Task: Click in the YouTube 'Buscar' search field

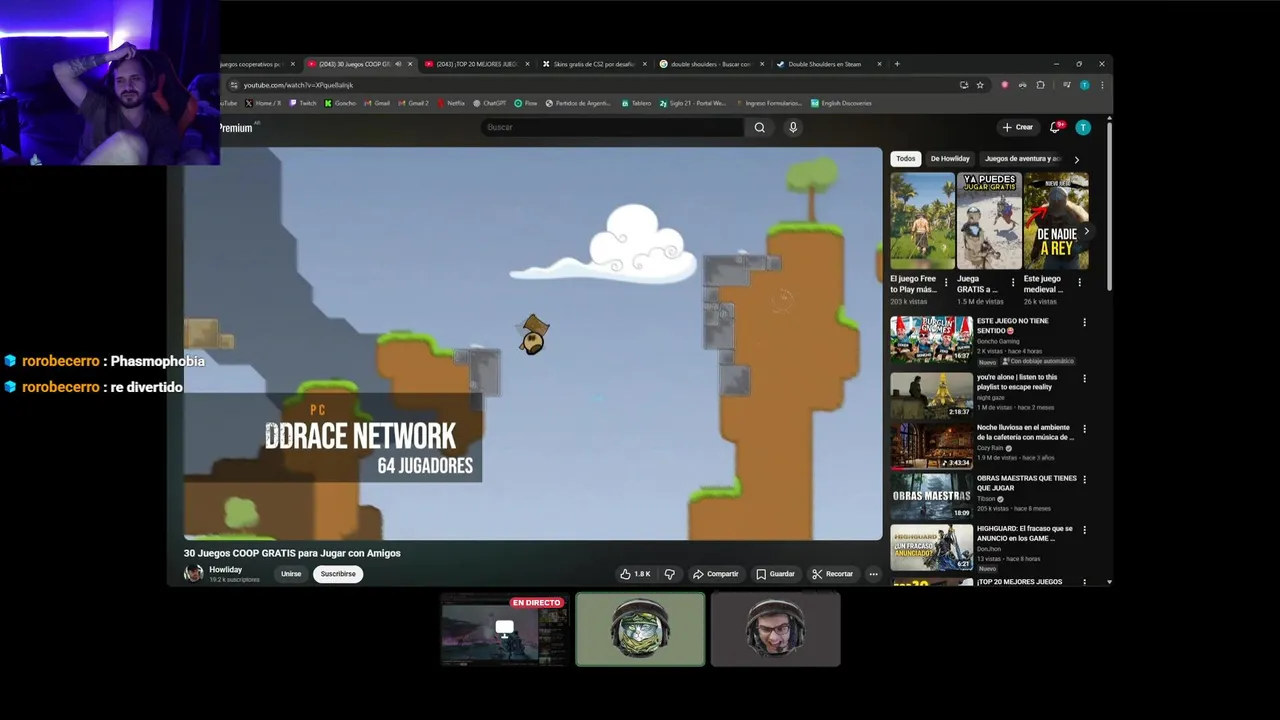Action: [x=612, y=127]
